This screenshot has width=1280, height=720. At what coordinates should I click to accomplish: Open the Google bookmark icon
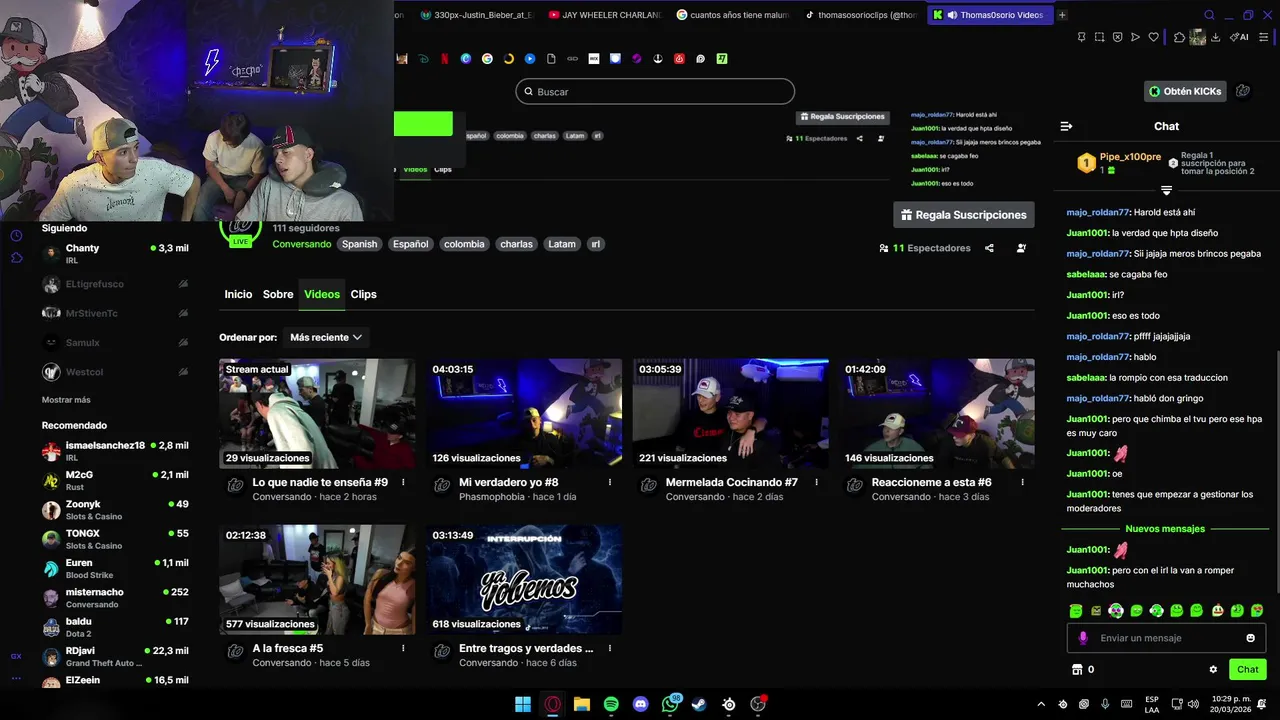(x=487, y=59)
